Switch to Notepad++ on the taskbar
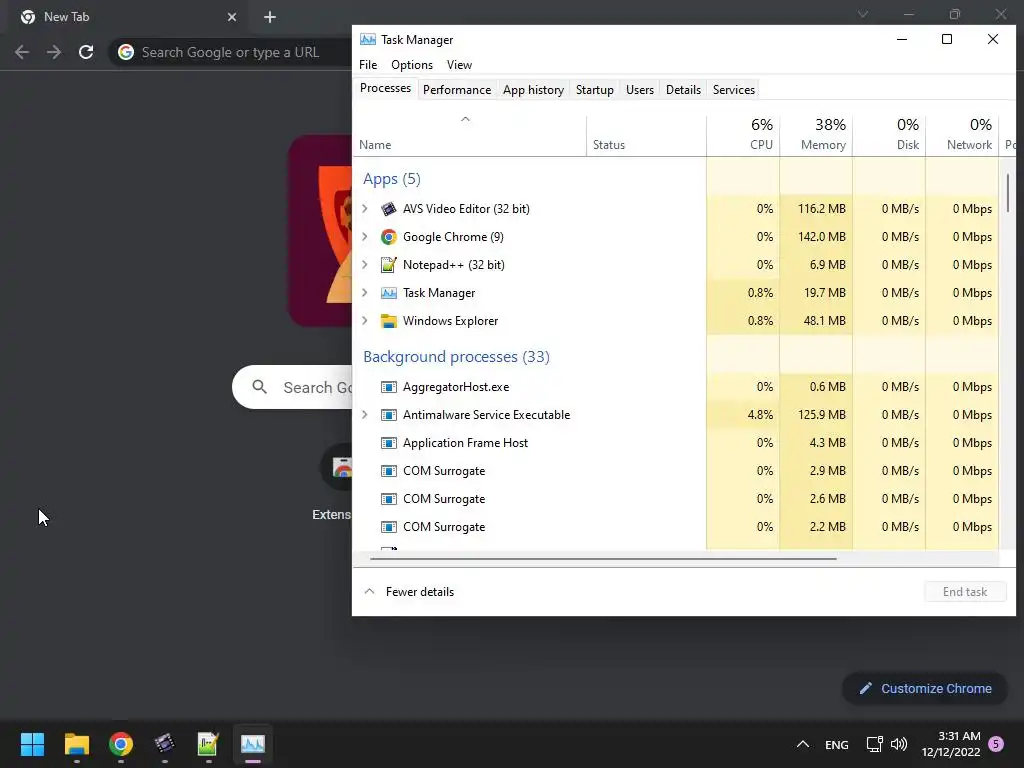This screenshot has width=1024, height=768. (208, 744)
